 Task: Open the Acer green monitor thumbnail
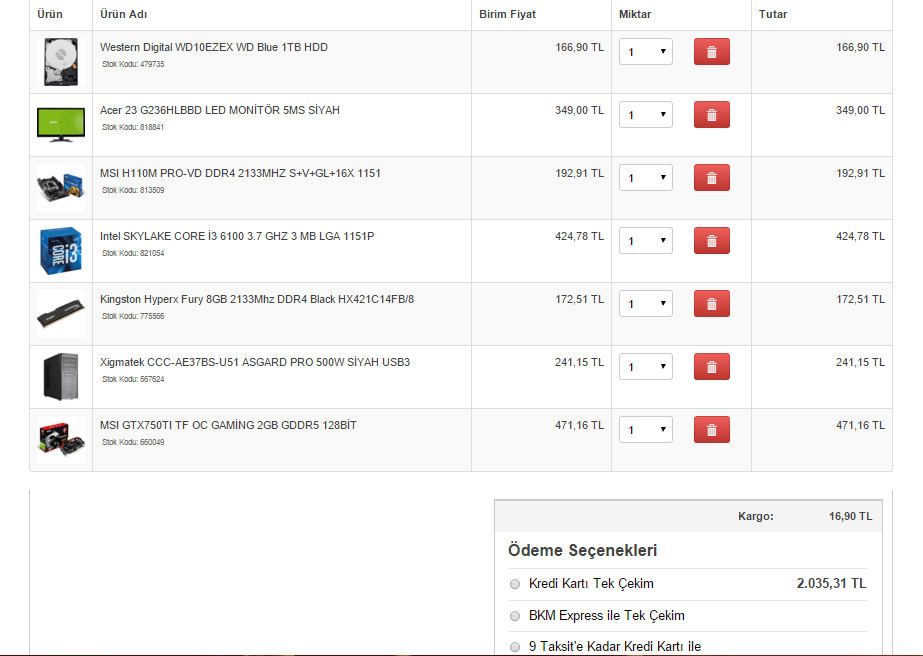61,125
